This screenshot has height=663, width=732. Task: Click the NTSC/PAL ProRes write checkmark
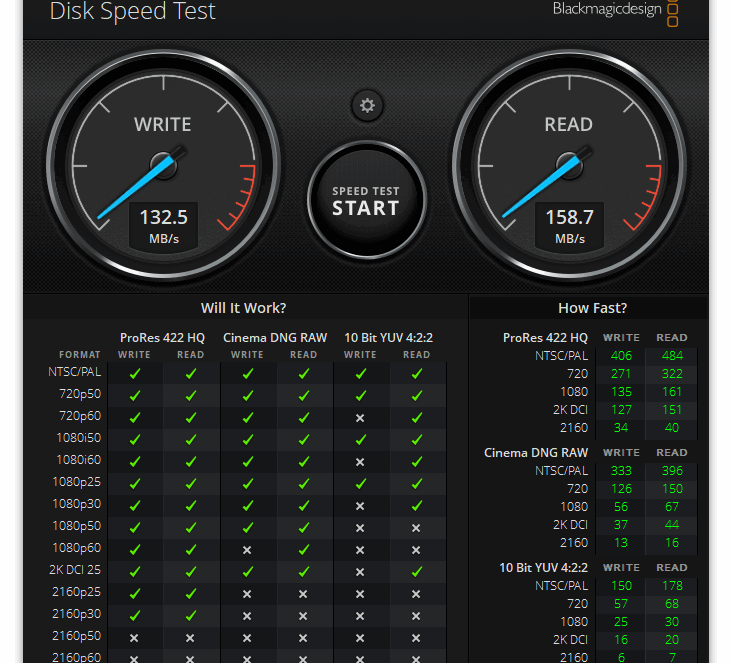(135, 374)
